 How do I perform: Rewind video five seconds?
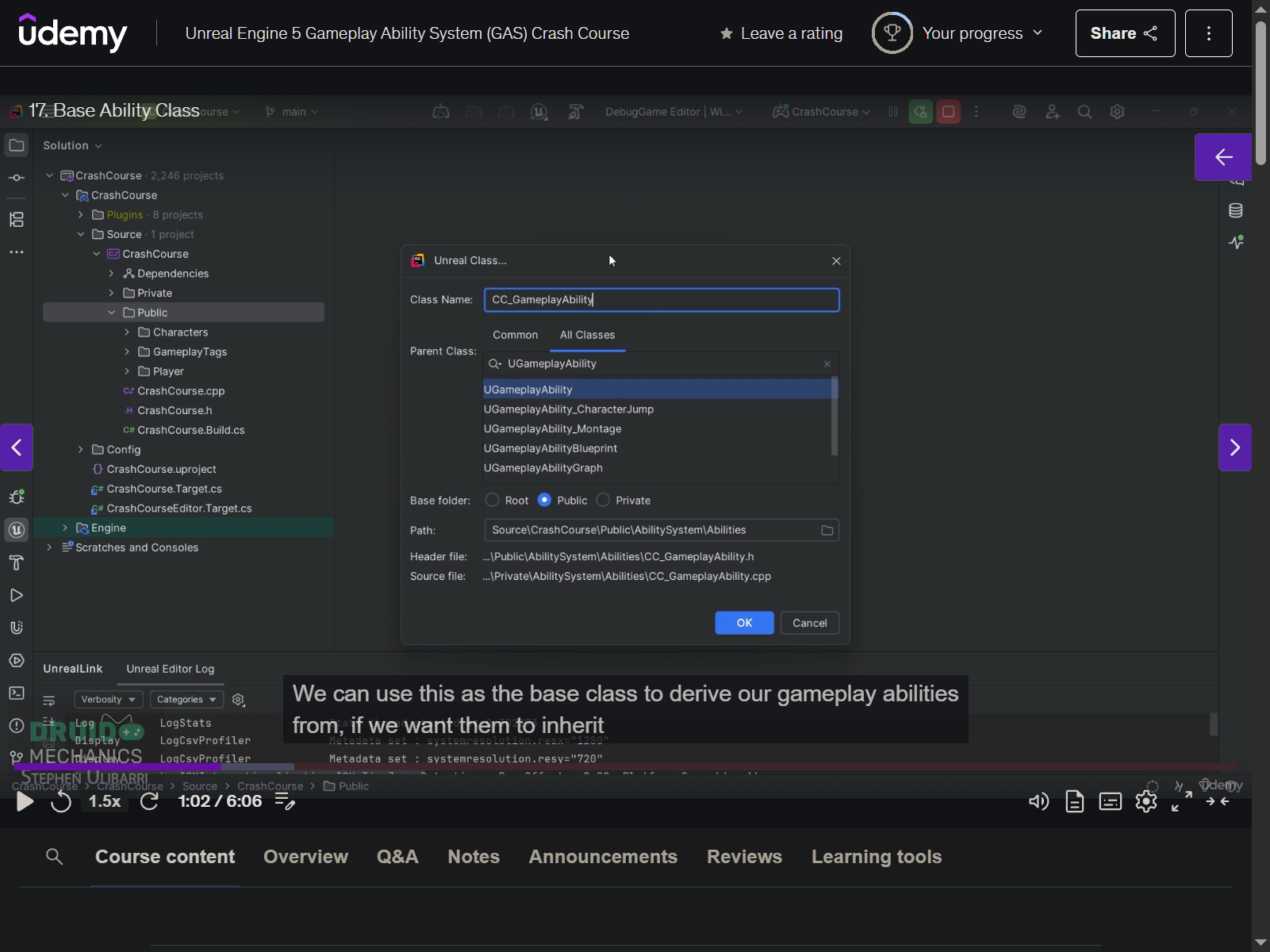pos(61,801)
